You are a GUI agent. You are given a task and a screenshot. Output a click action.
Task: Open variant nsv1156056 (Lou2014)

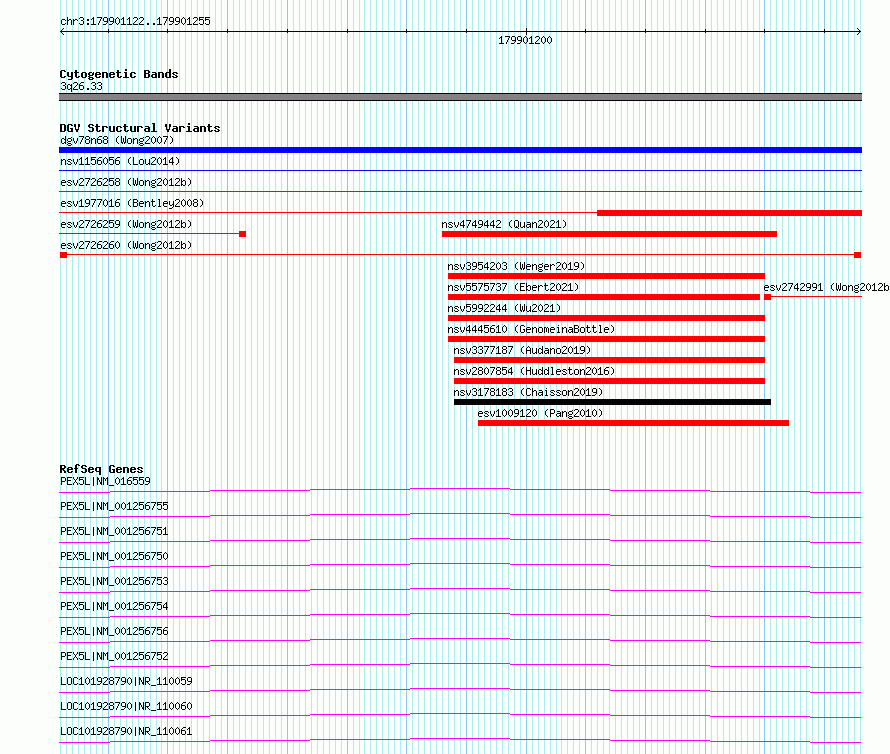[120, 161]
